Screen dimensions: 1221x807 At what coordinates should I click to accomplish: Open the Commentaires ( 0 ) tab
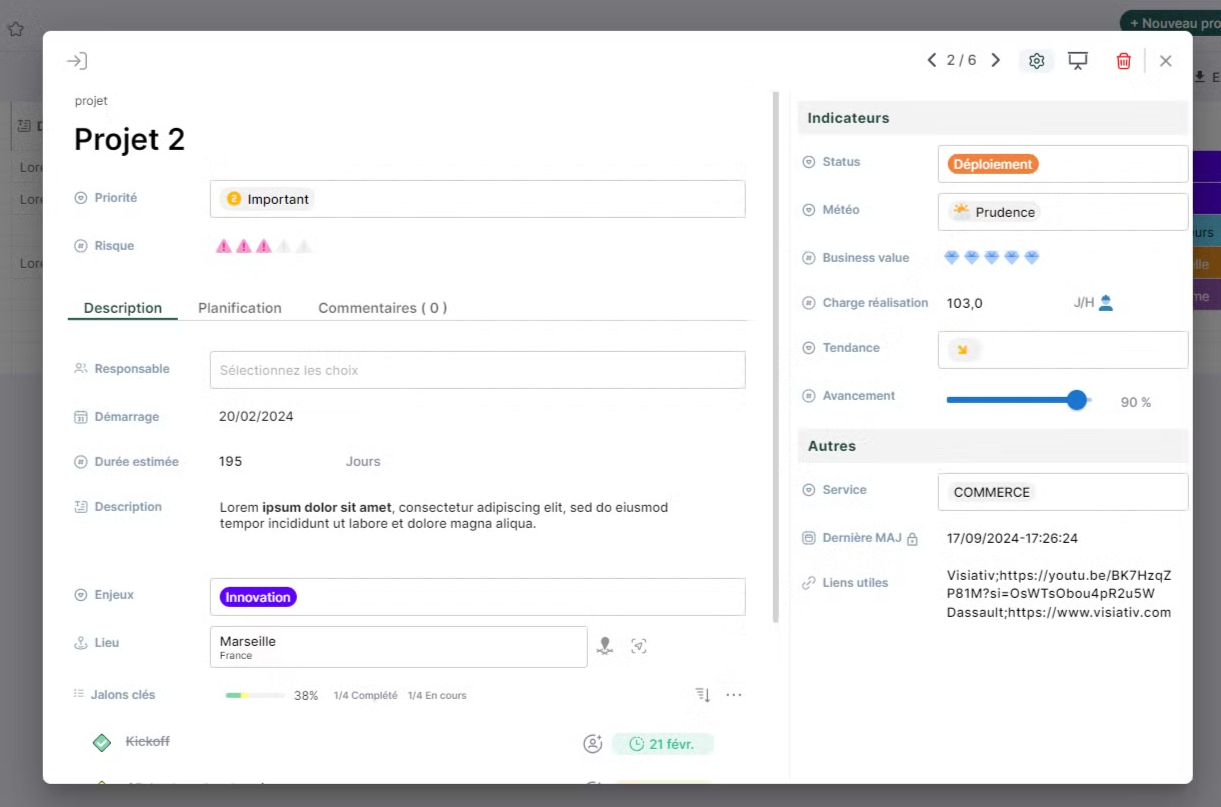382,308
